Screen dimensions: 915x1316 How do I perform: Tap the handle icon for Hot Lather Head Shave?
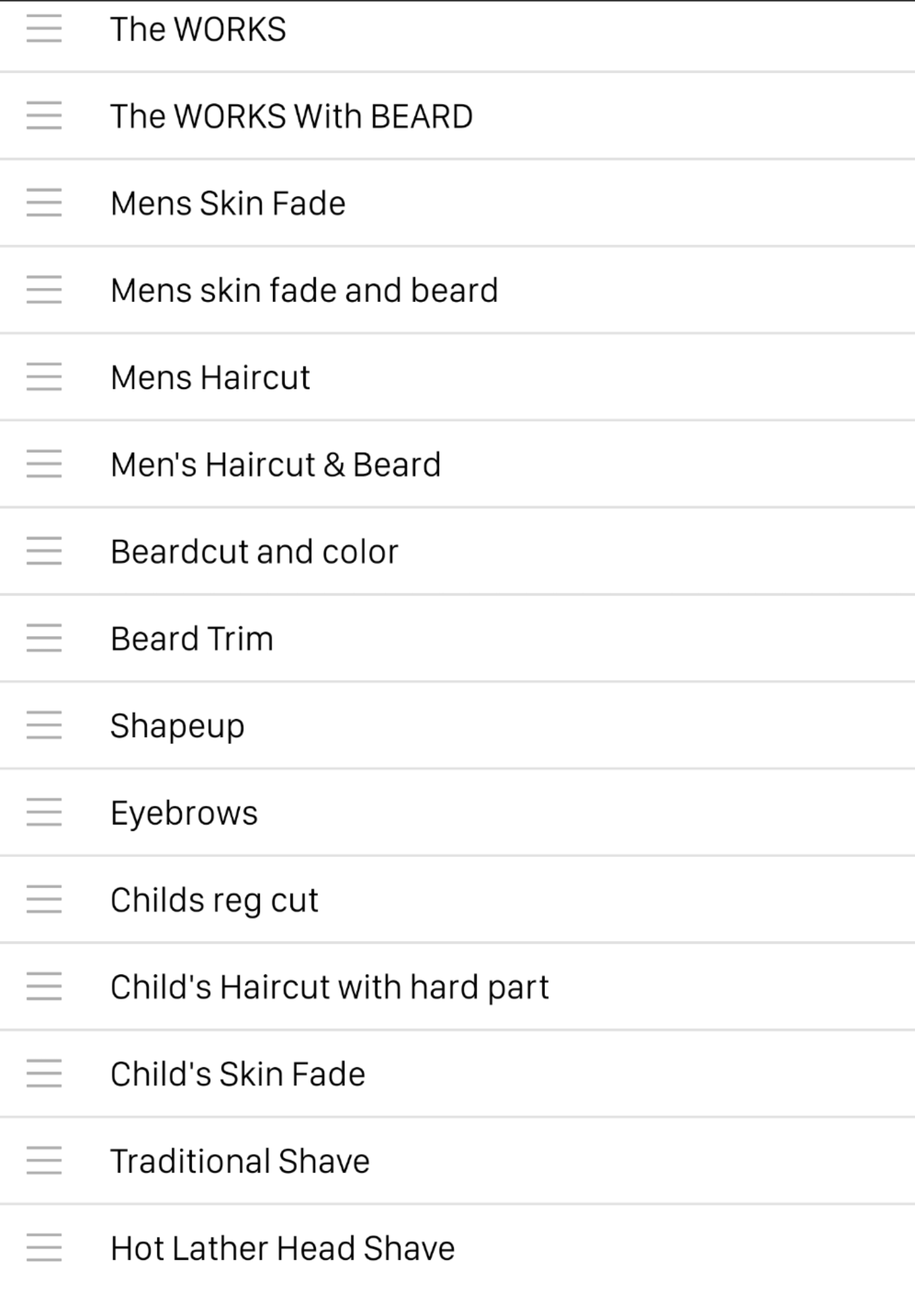(x=44, y=1248)
